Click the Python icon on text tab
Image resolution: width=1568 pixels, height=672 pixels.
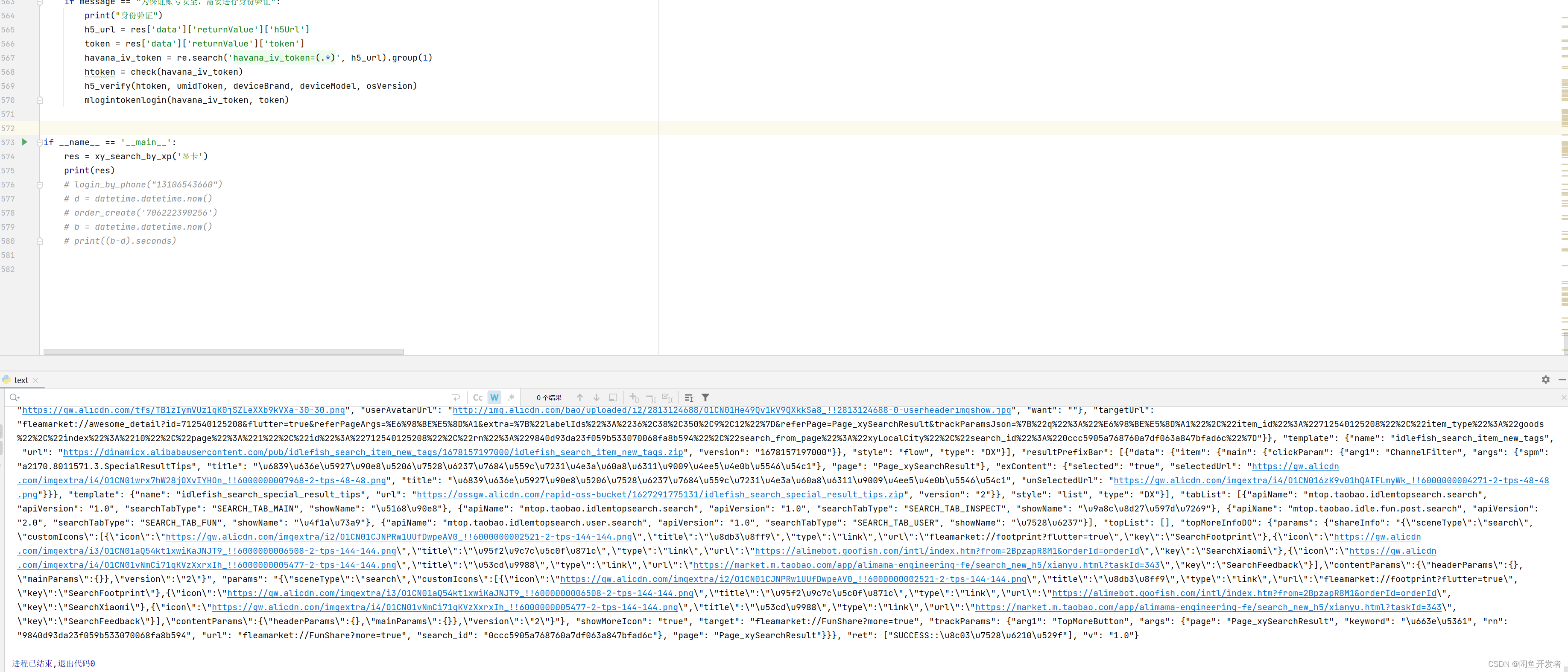tap(6, 380)
